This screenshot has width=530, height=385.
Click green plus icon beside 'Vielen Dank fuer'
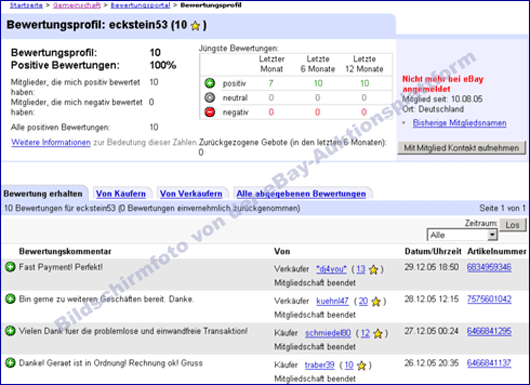point(10,331)
